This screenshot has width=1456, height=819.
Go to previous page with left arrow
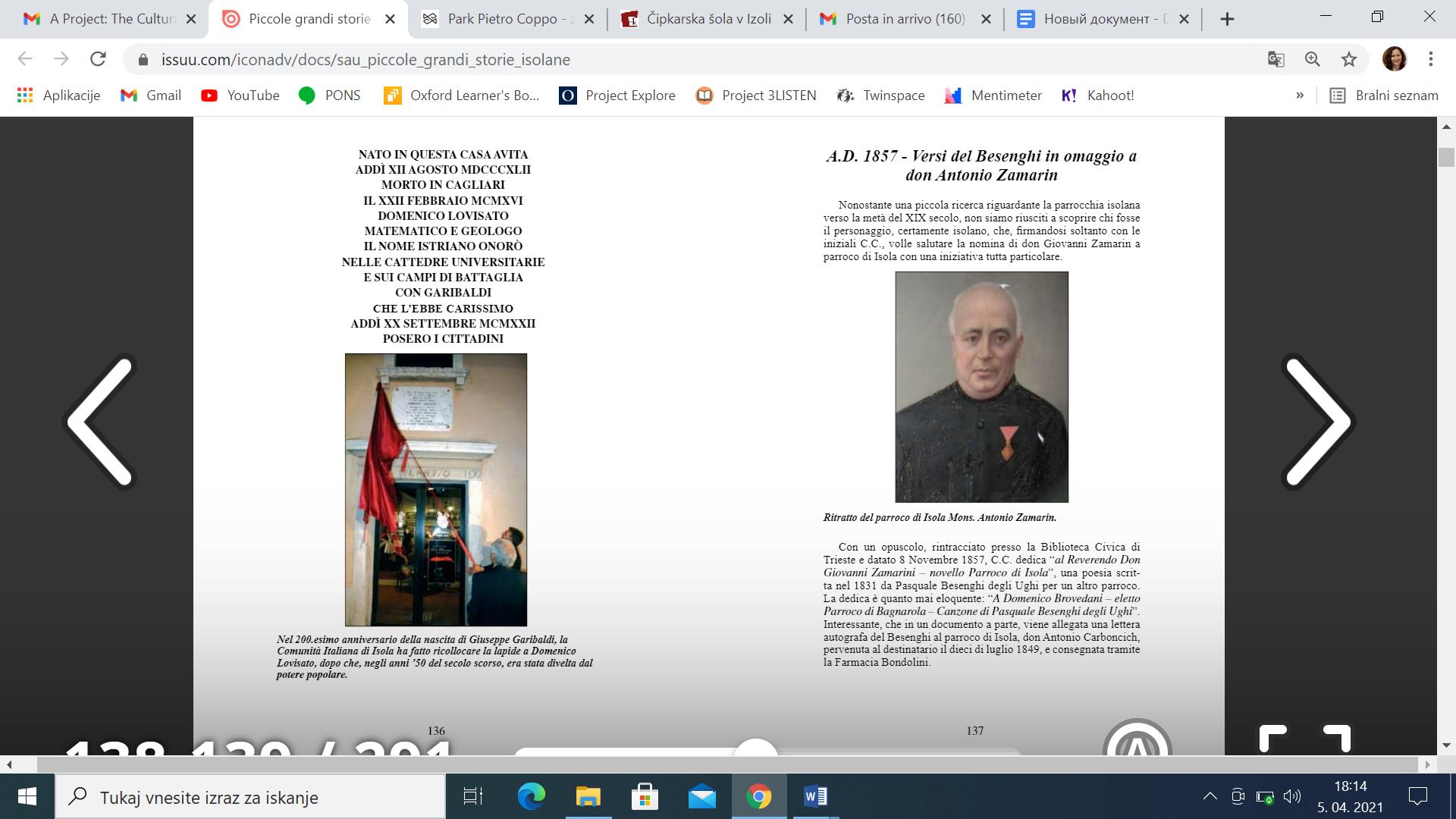[101, 422]
